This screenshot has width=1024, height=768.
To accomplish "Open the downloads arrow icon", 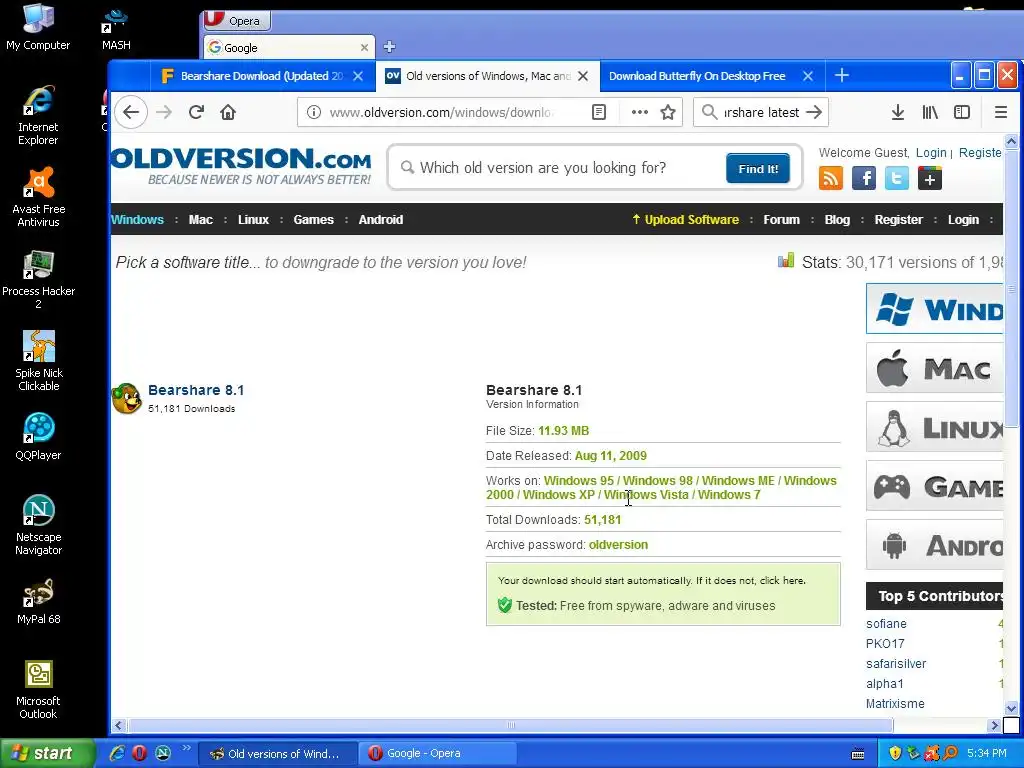I will tap(898, 112).
